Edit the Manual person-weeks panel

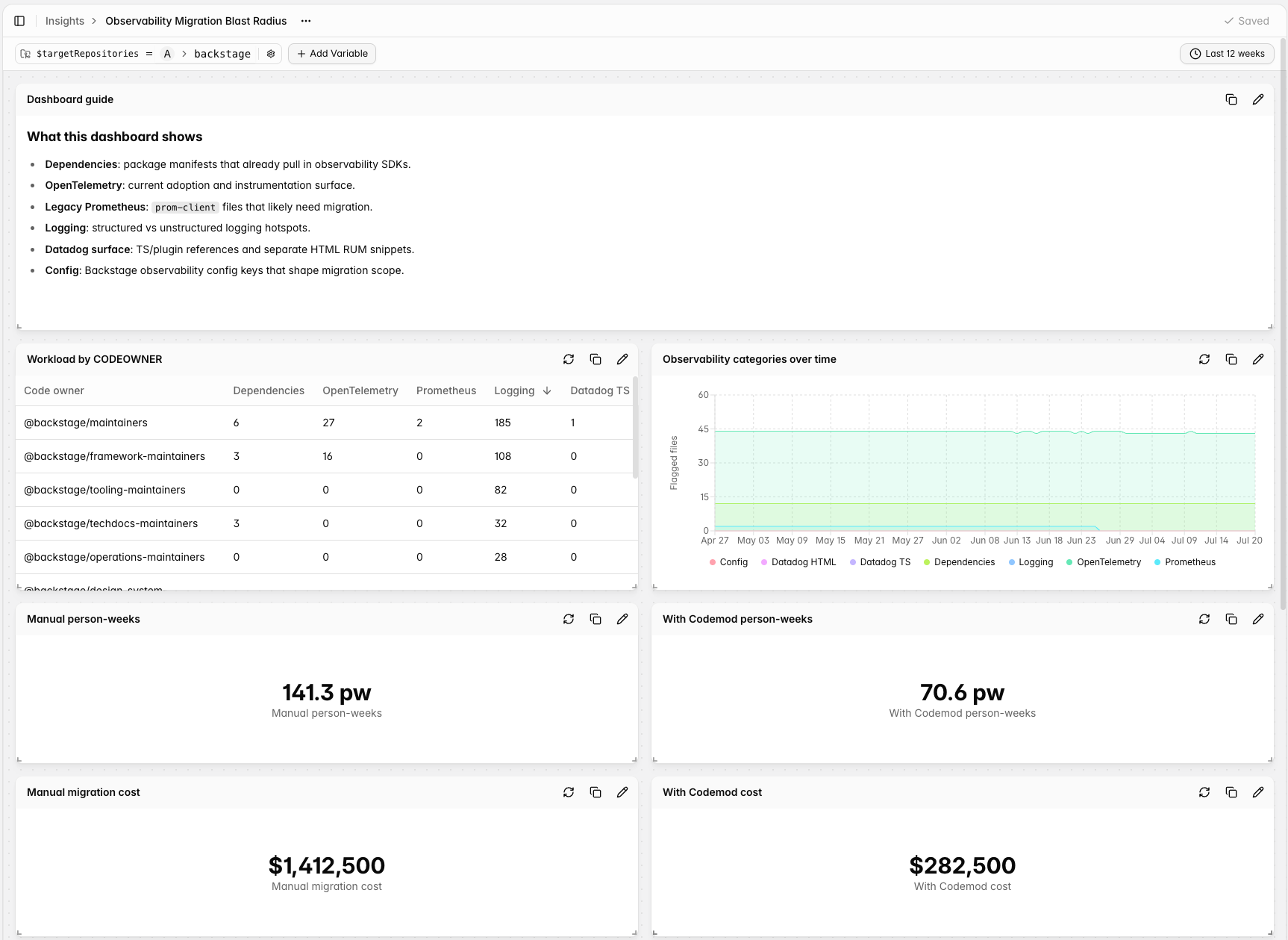[x=622, y=619]
